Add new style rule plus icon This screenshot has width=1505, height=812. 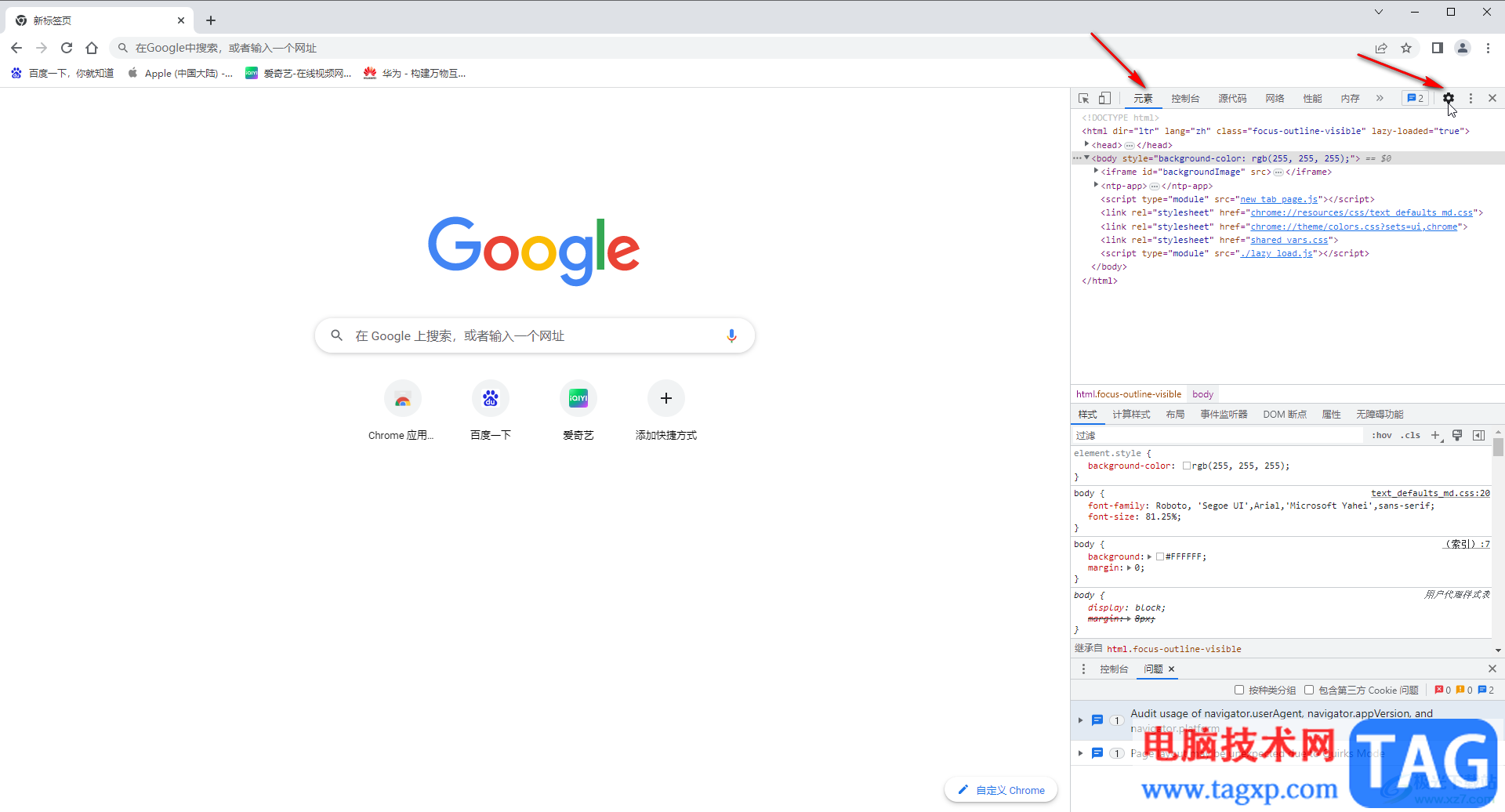pyautogui.click(x=1436, y=436)
